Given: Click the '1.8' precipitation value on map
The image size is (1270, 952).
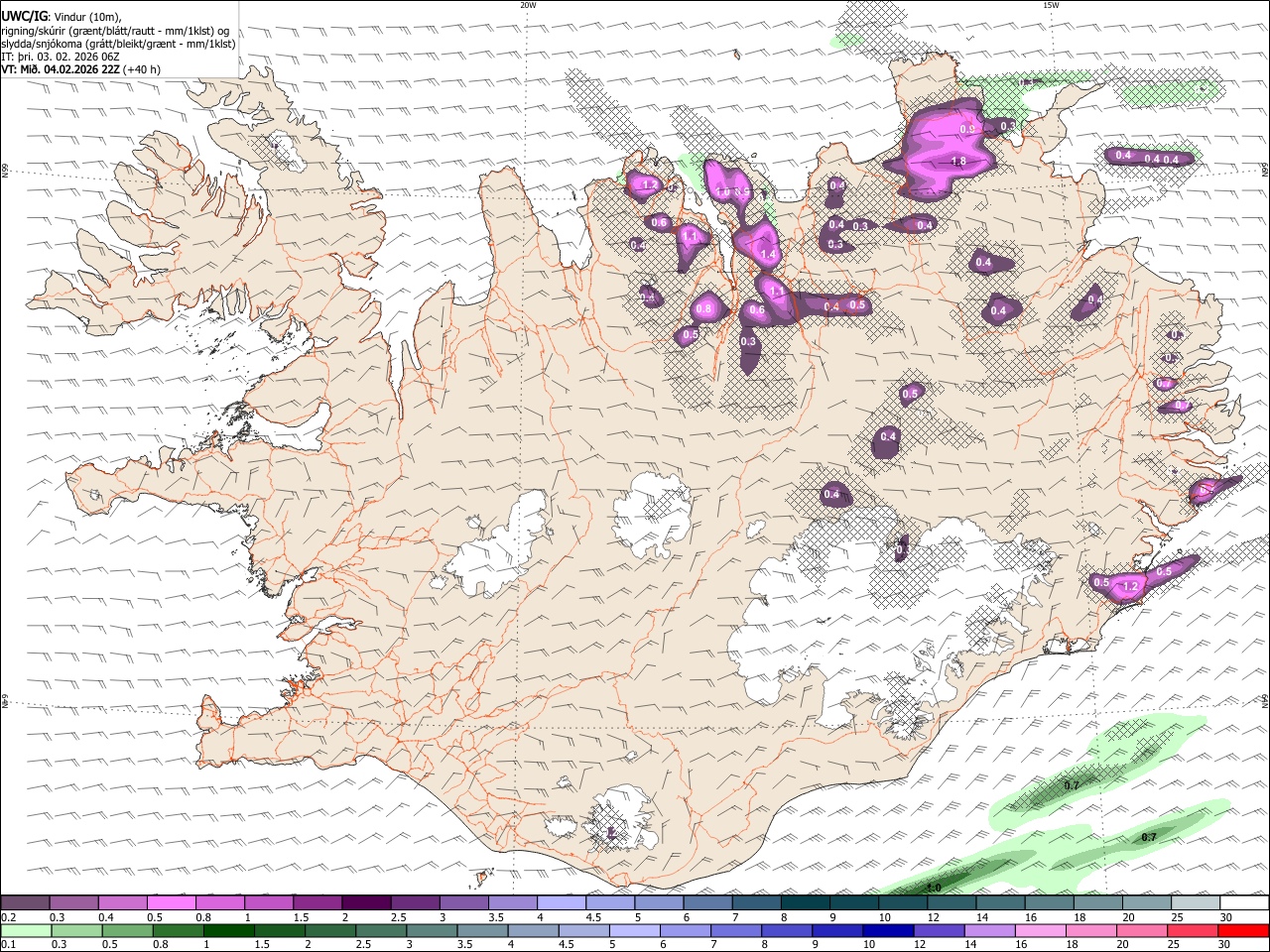Looking at the screenshot, I should [958, 162].
